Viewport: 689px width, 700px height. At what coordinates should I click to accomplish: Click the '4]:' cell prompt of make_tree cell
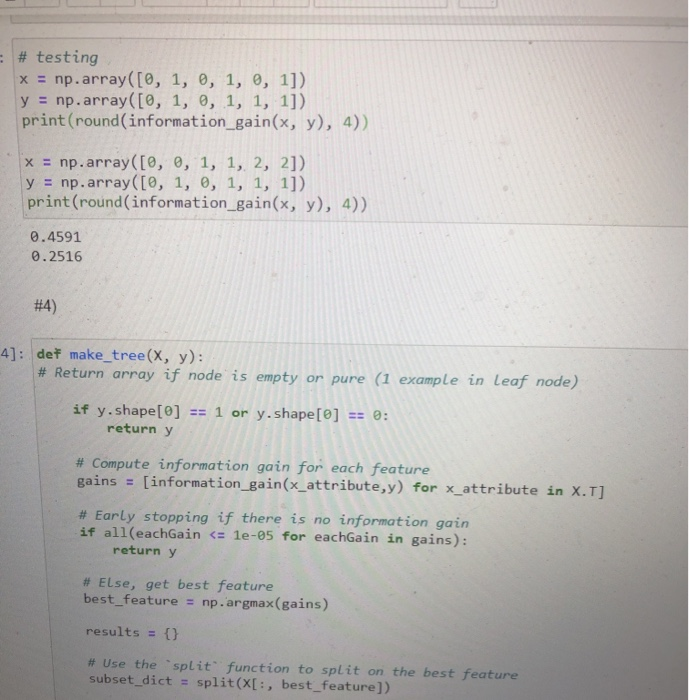[x=13, y=354]
